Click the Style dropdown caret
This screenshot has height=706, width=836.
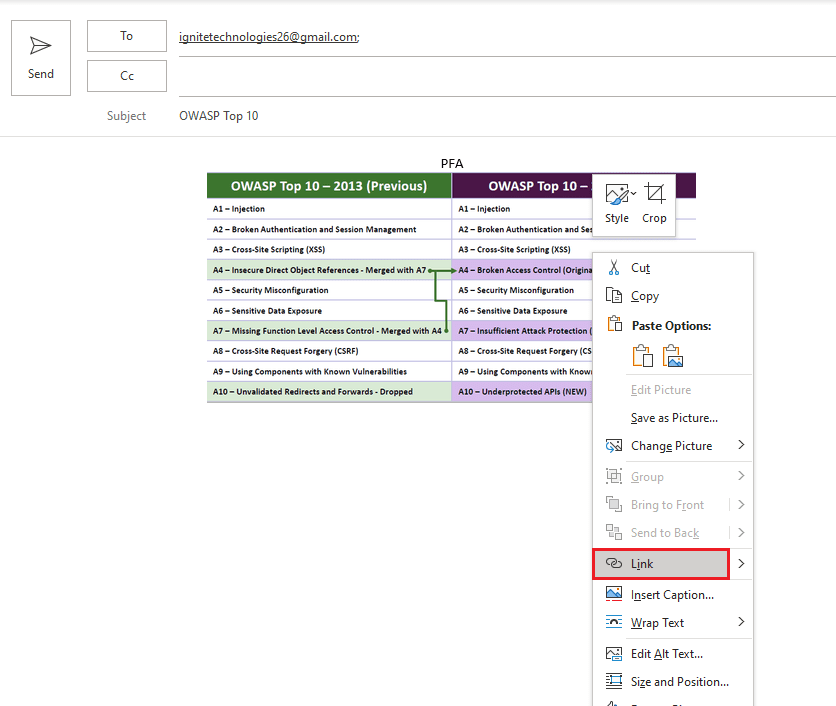pos(633,194)
